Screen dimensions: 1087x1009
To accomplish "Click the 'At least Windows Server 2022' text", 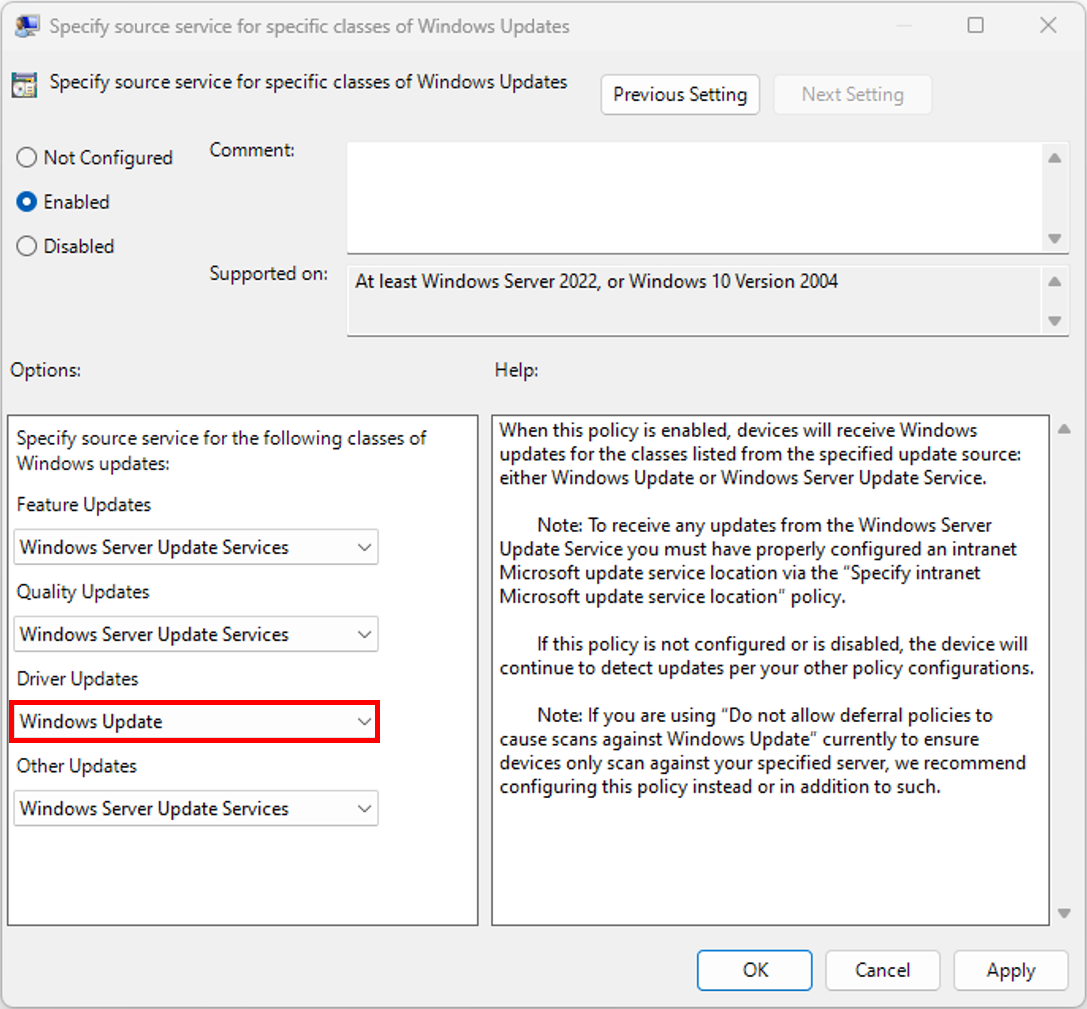I will pos(597,282).
